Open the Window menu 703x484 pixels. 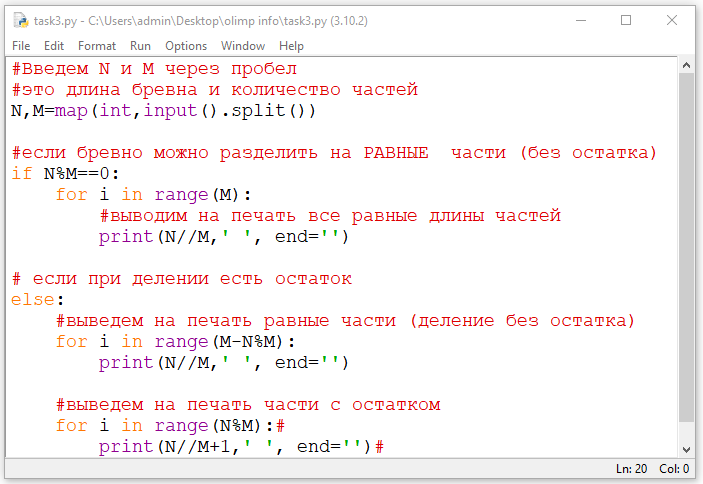(243, 46)
